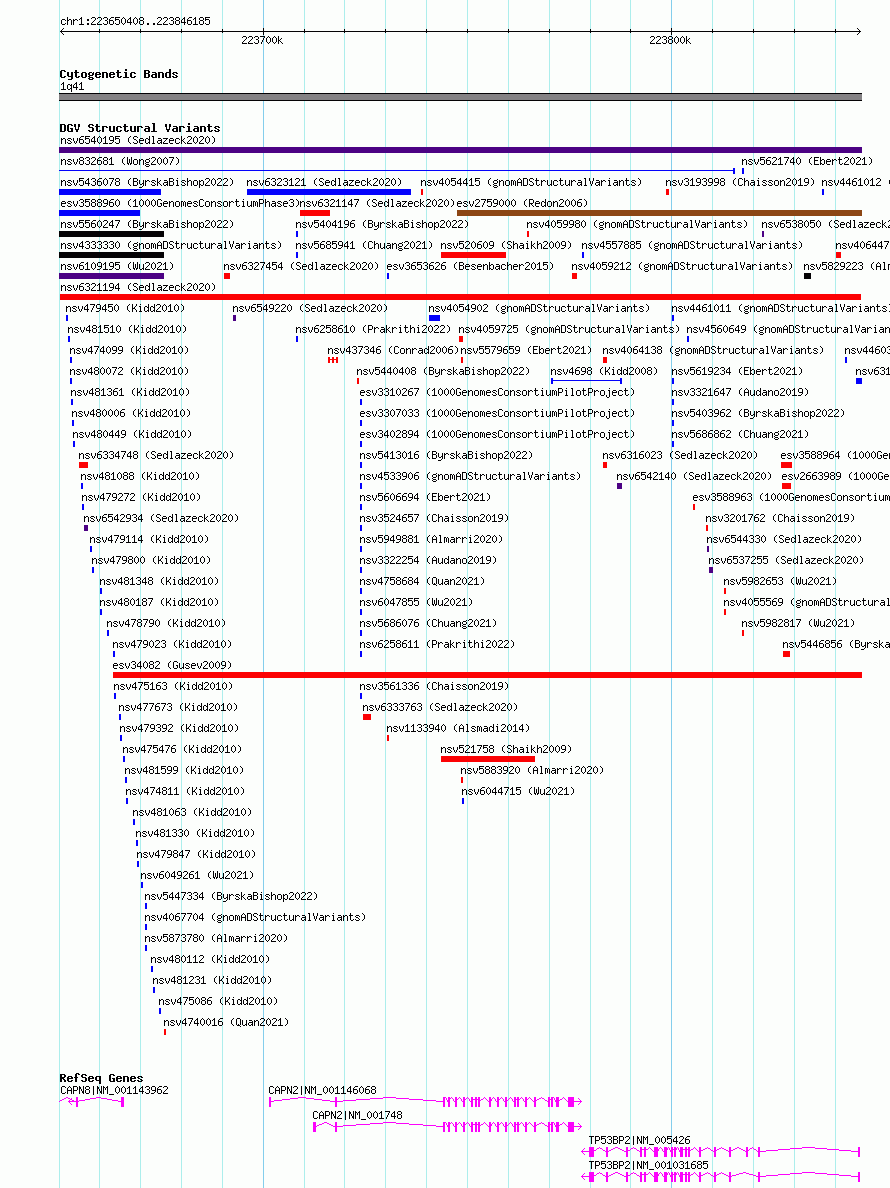Open the TP53BP2|NM_001031685 gene label
Image resolution: width=890 pixels, height=1188 pixels.
(648, 1166)
